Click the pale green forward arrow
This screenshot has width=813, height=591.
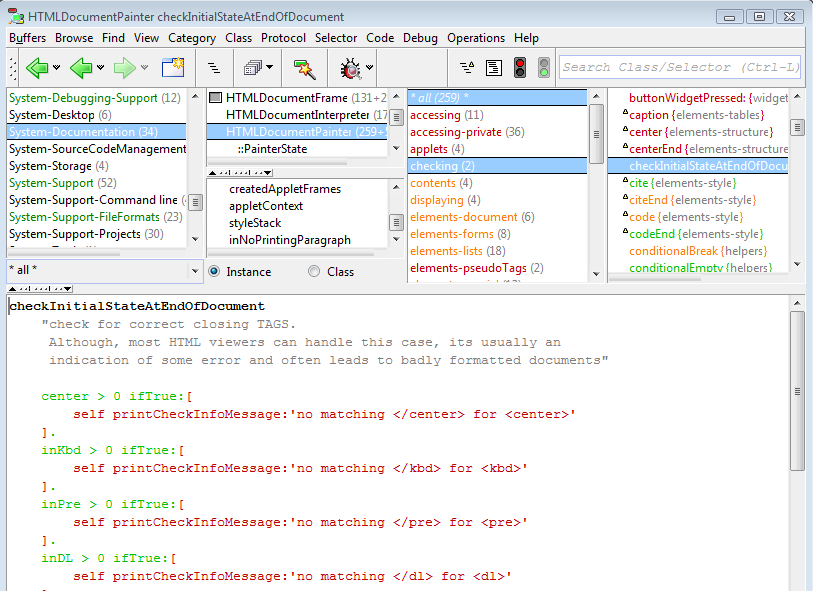click(x=124, y=68)
